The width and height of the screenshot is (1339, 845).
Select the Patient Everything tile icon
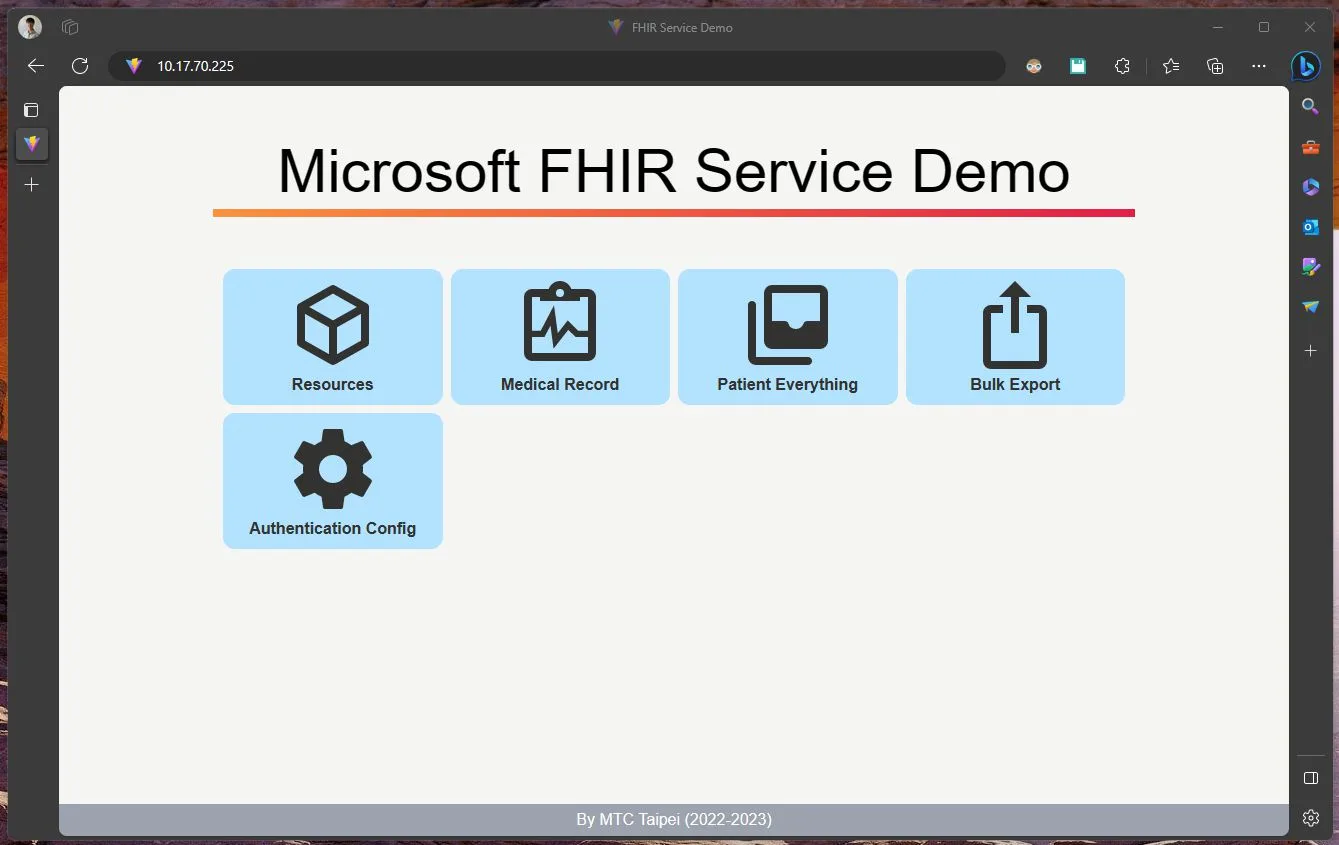(x=787, y=322)
